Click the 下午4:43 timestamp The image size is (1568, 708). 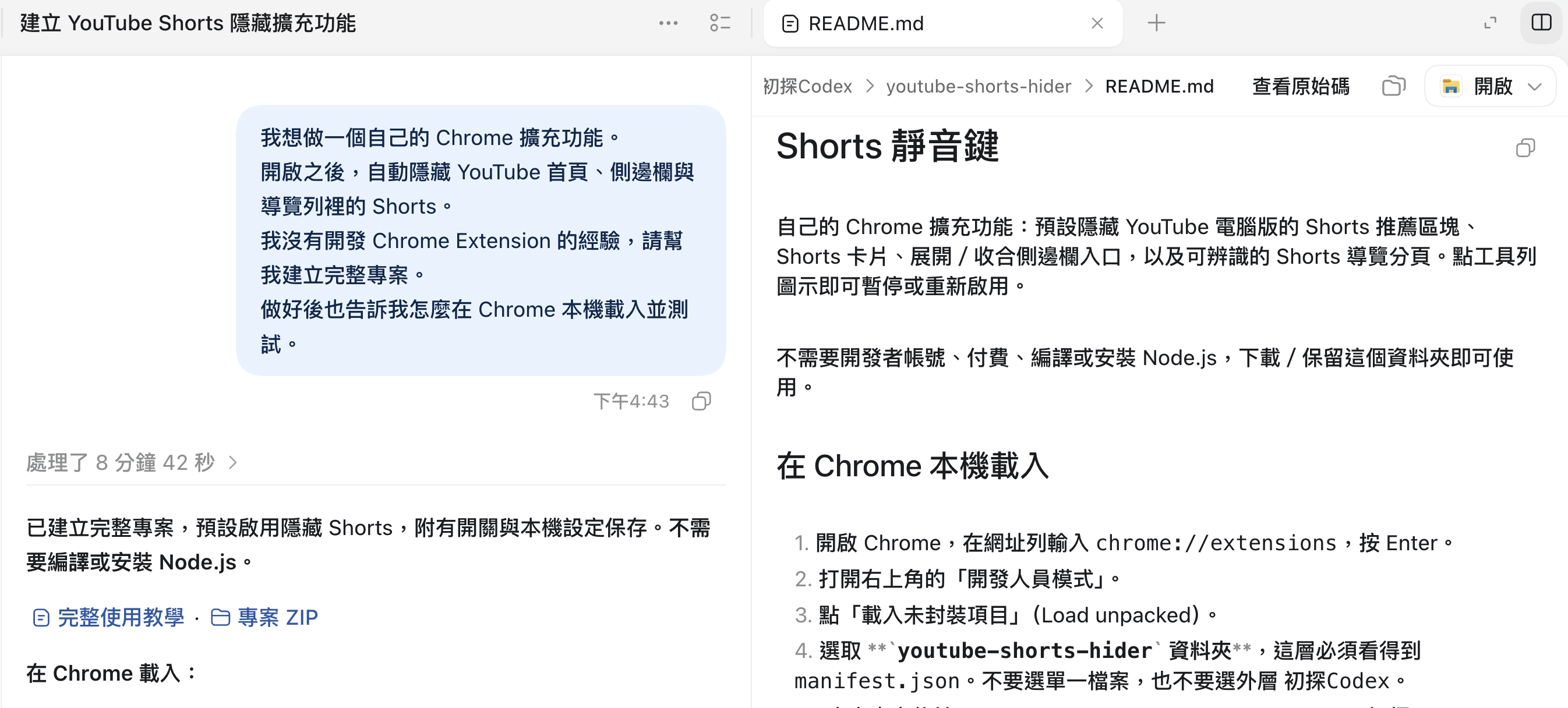tap(631, 401)
